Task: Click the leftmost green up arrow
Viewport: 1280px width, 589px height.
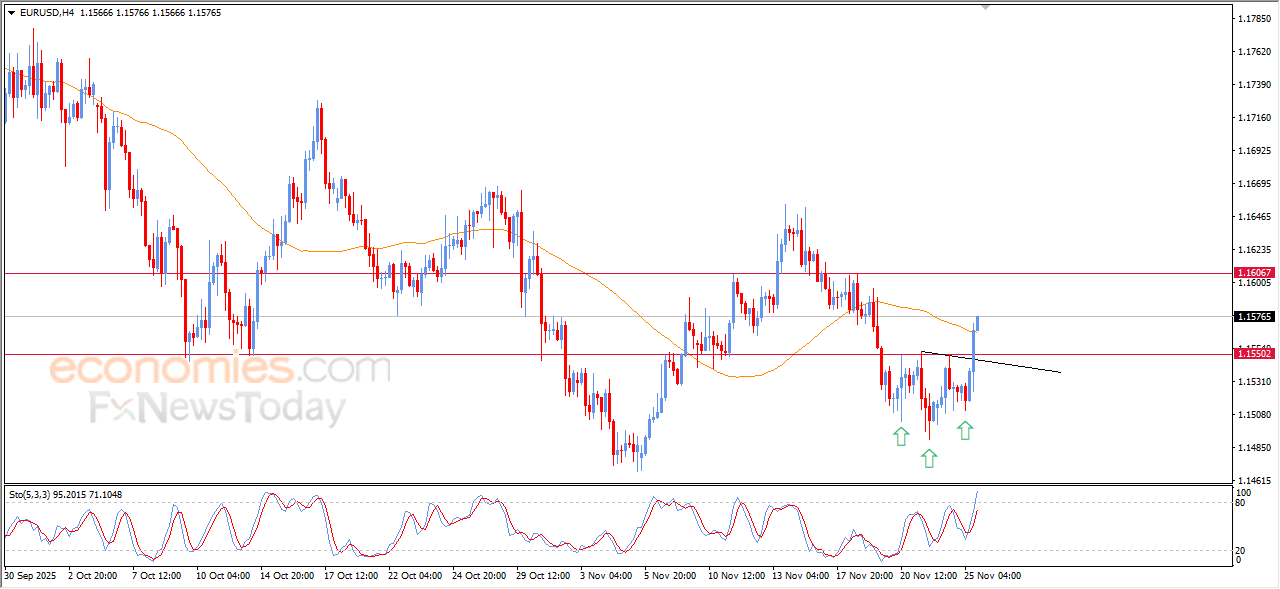Action: pos(901,435)
